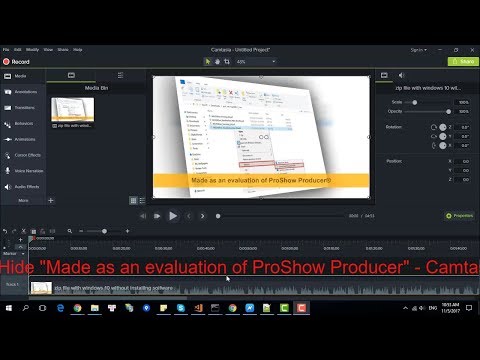
Task: Open the Share menu in menu bar
Action: (x=63, y=50)
